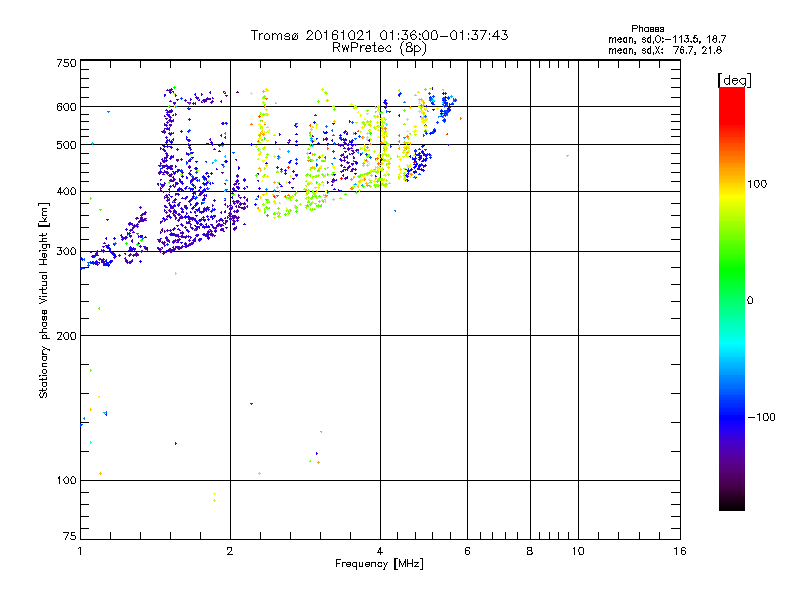Click the x-axis tick label "4"
The width and height of the screenshot is (800, 600).
[380, 551]
